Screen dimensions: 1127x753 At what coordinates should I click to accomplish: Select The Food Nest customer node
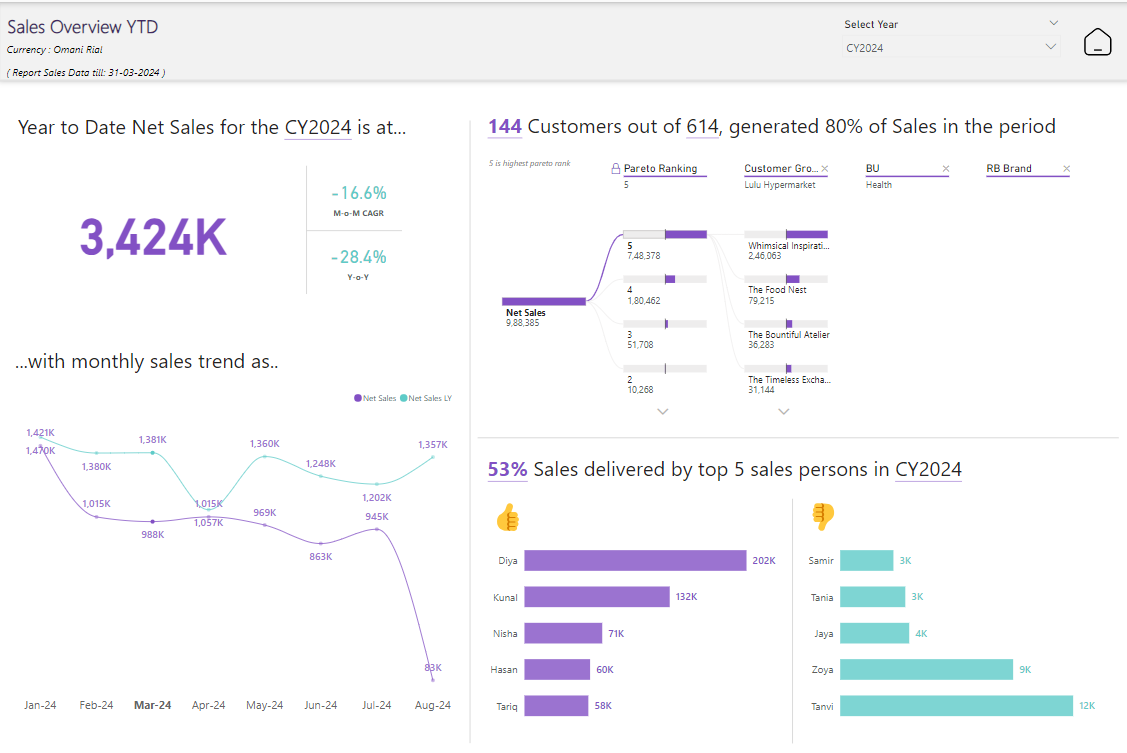tap(786, 279)
